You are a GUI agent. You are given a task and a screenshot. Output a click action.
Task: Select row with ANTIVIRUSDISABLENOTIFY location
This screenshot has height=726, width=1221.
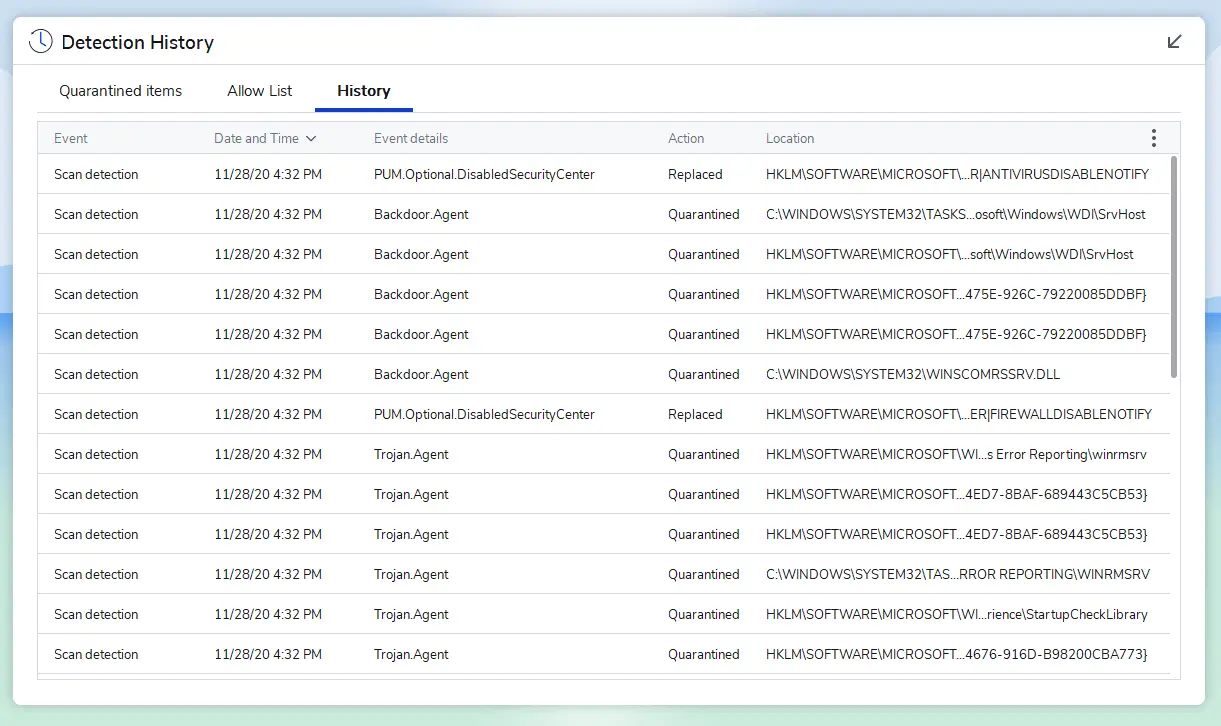[603, 174]
